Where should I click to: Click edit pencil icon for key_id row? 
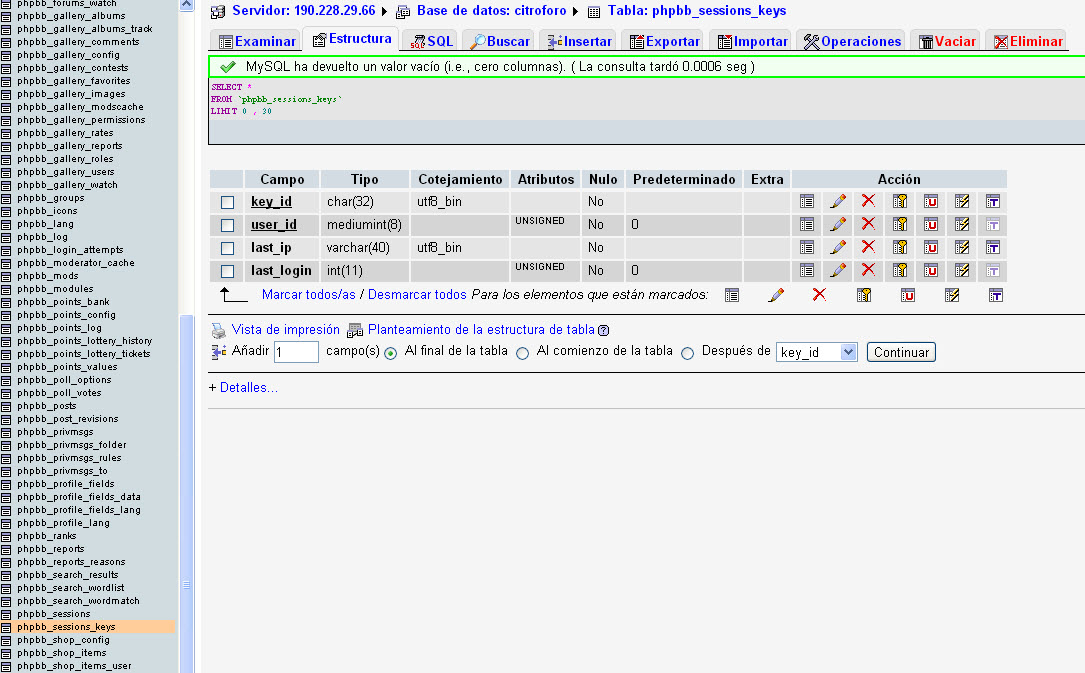tap(838, 201)
